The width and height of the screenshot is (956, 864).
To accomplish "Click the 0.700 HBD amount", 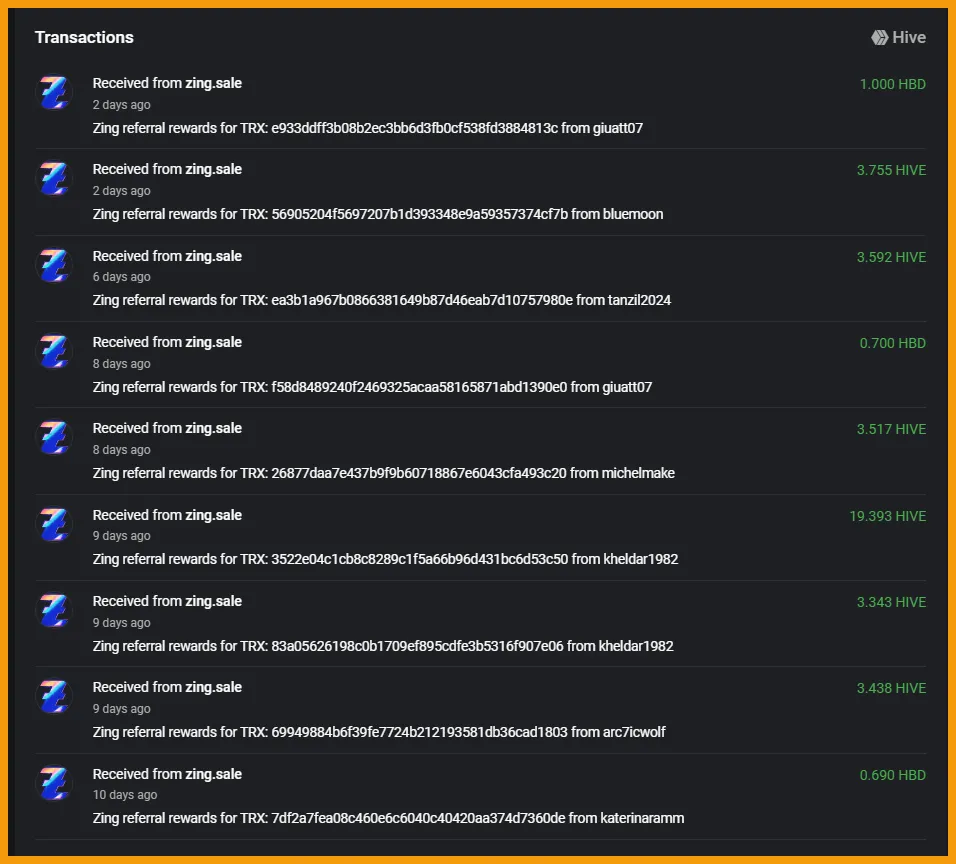I will 893,343.
